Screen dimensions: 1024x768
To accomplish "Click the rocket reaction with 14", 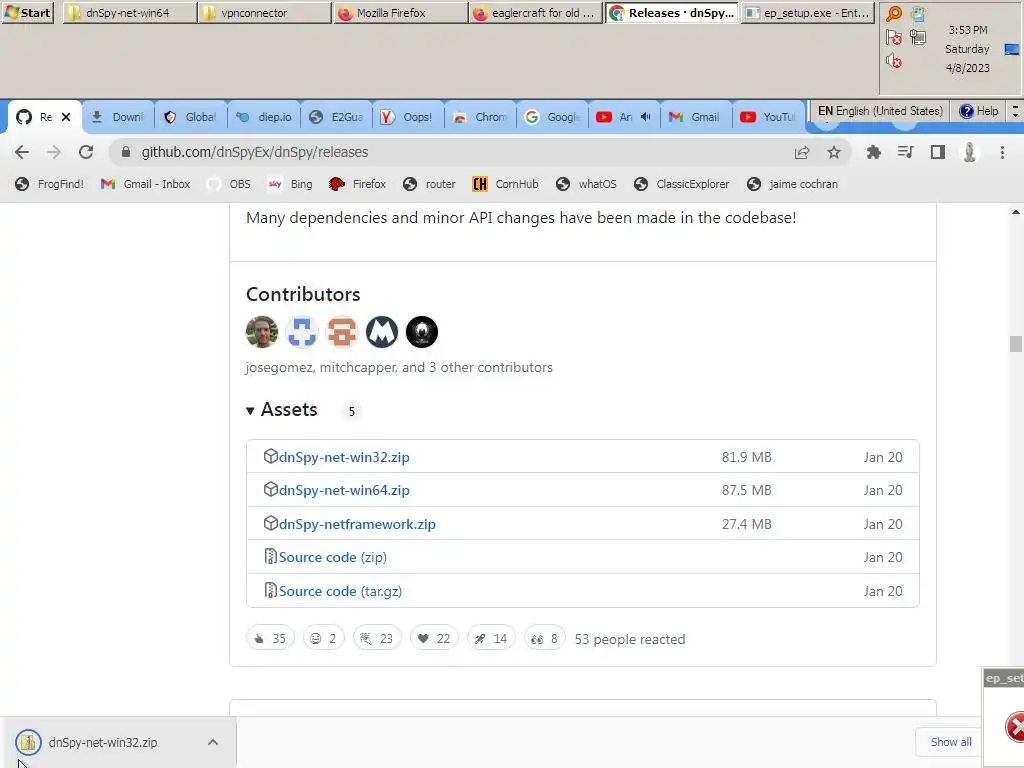I will coord(491,638).
